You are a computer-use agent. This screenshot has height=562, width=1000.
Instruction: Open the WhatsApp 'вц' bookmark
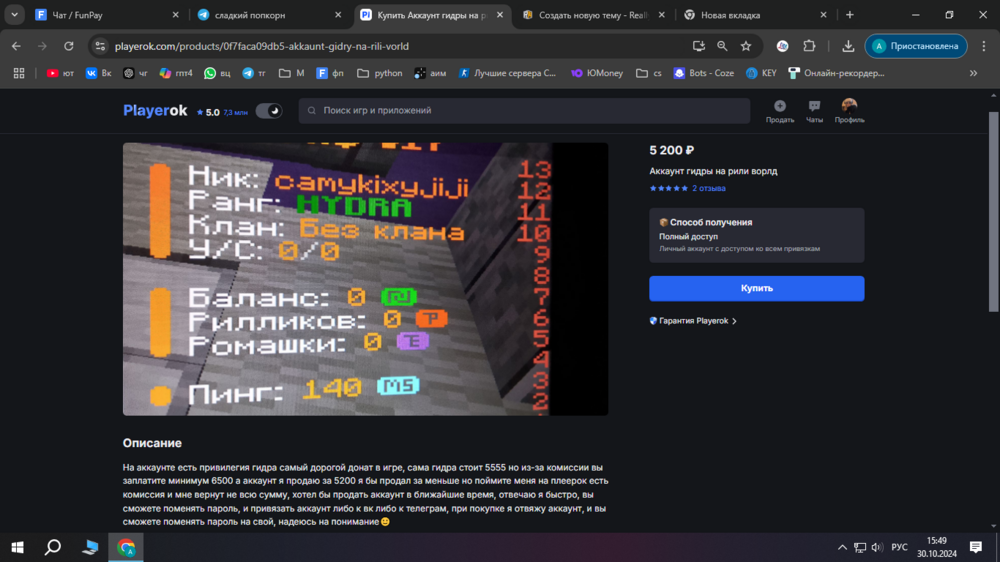coord(217,73)
